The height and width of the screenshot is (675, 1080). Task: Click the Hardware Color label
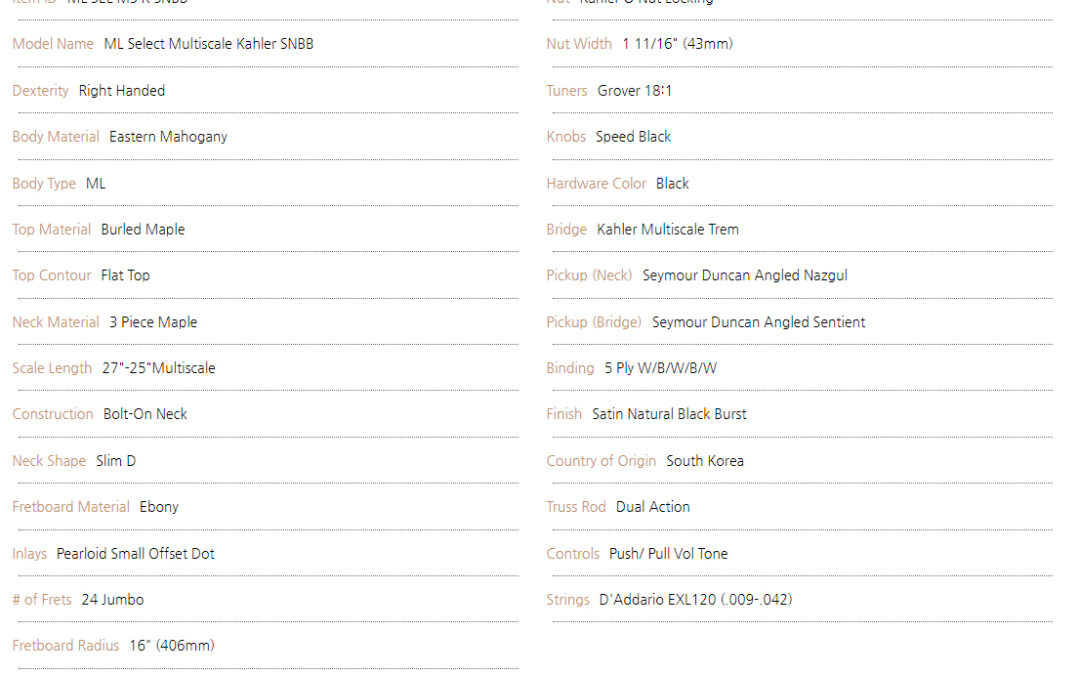tap(596, 183)
